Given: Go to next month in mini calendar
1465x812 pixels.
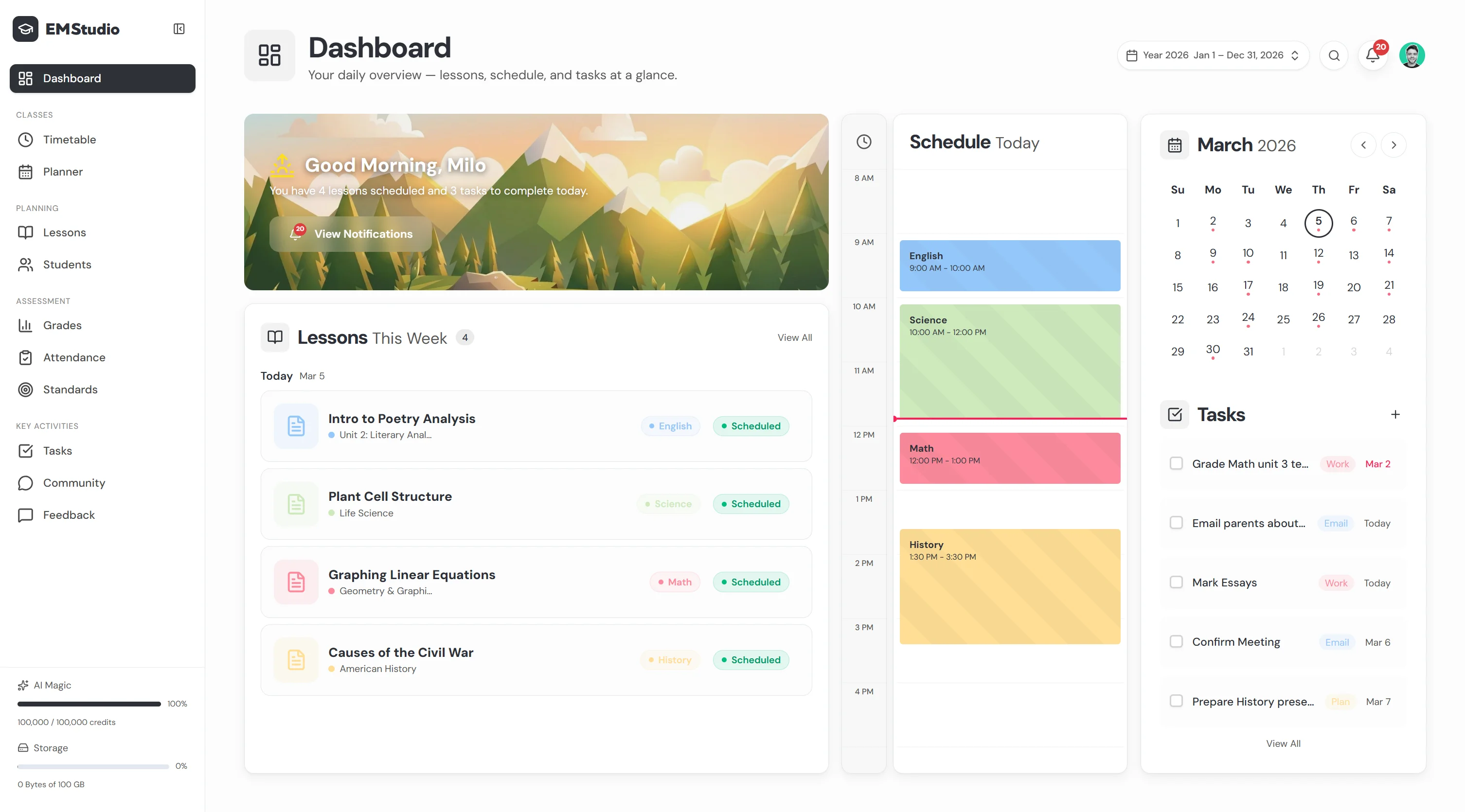Looking at the screenshot, I should click(x=1394, y=144).
